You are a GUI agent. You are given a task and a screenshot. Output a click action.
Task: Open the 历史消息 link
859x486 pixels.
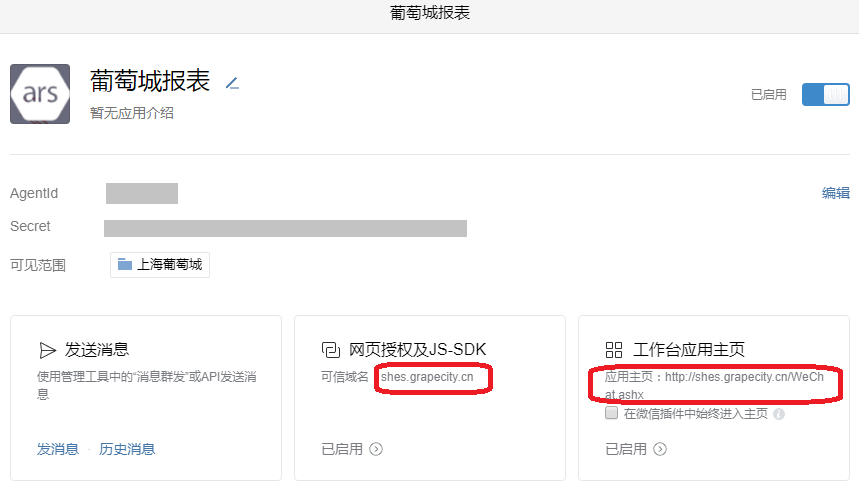127,449
